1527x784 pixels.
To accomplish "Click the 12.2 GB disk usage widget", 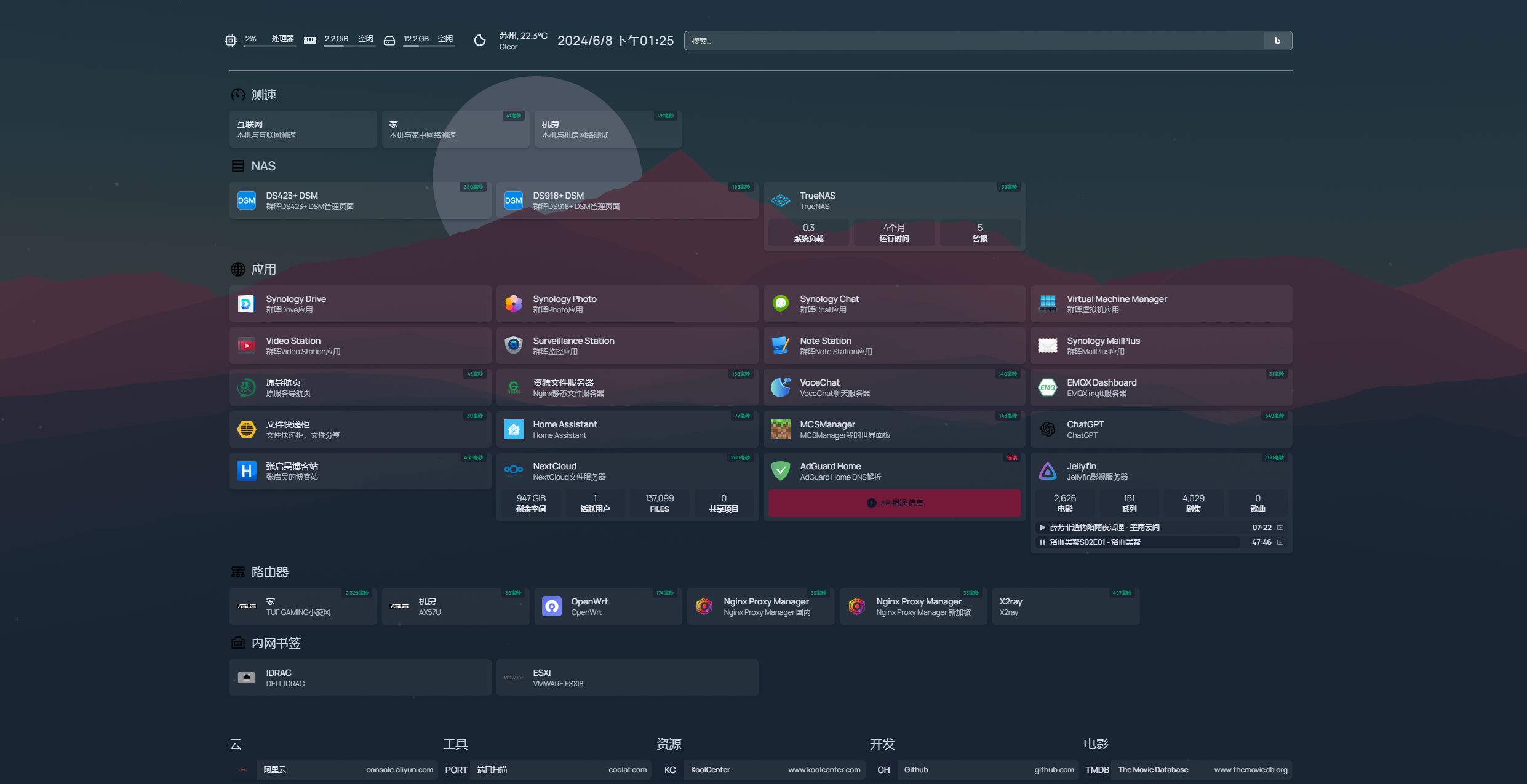I will click(419, 41).
